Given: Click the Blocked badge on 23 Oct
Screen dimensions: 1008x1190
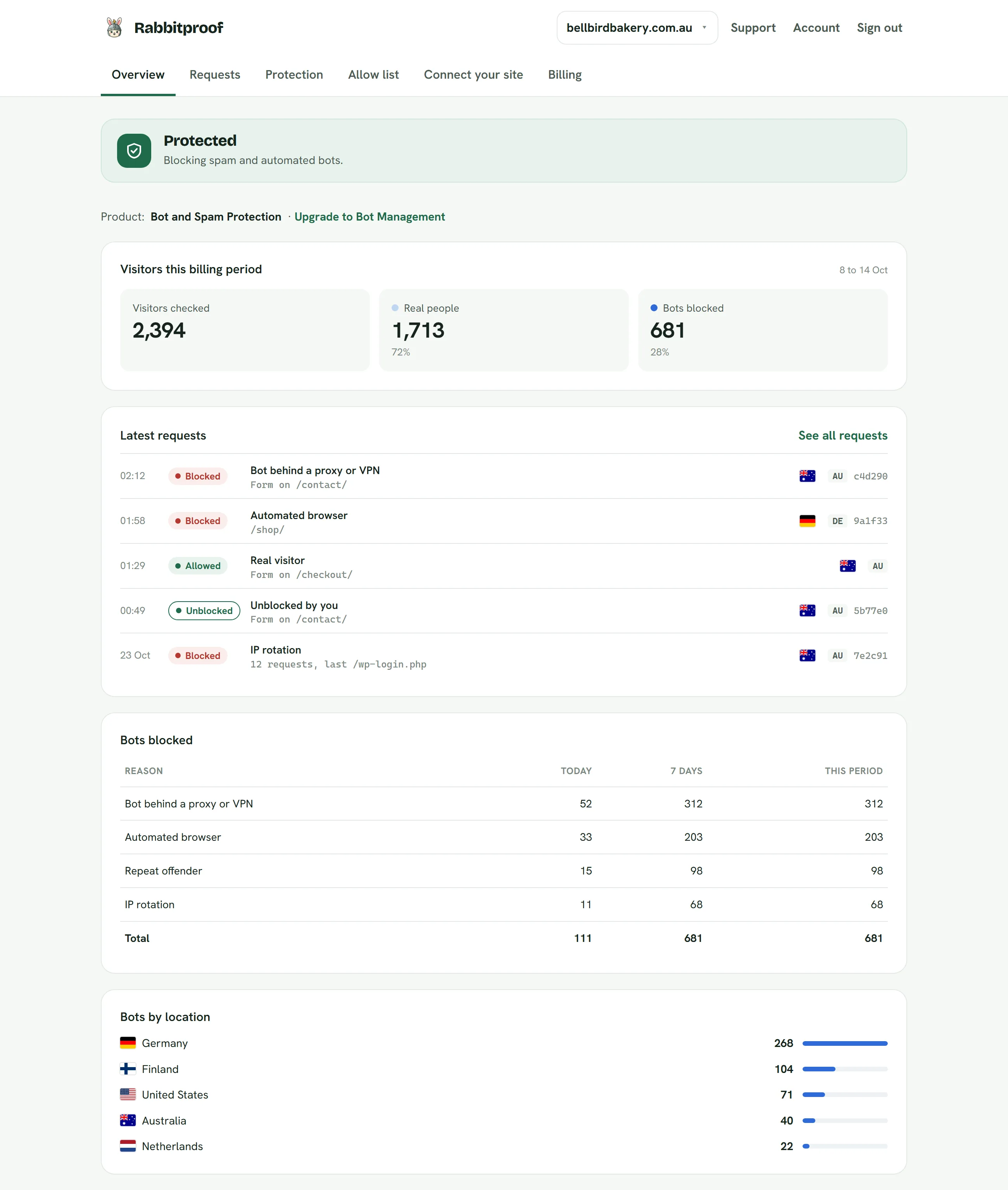Looking at the screenshot, I should (x=198, y=655).
